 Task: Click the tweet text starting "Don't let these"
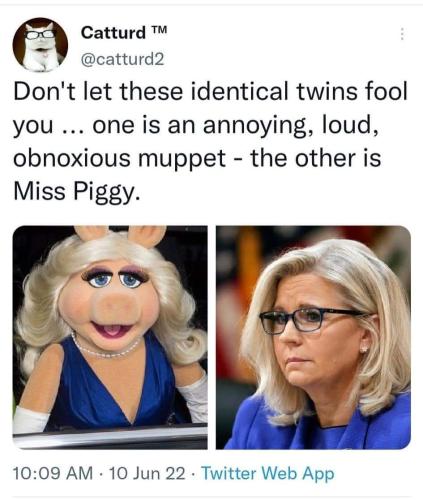(x=210, y=141)
